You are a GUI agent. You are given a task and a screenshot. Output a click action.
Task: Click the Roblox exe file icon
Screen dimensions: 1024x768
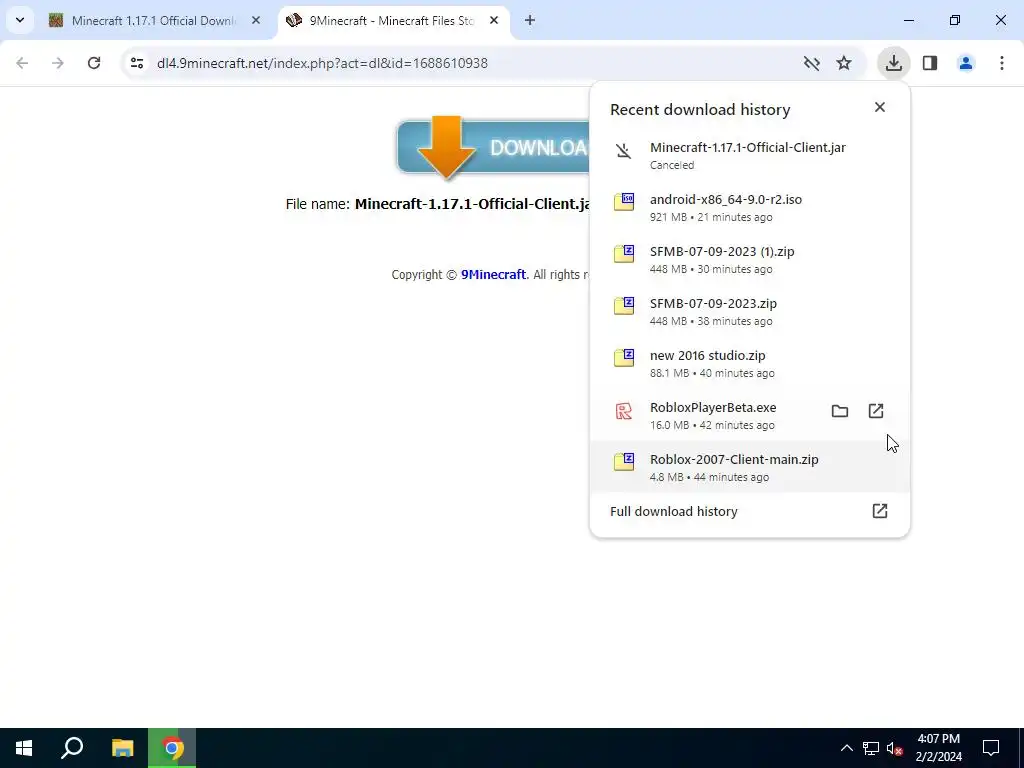[624, 411]
